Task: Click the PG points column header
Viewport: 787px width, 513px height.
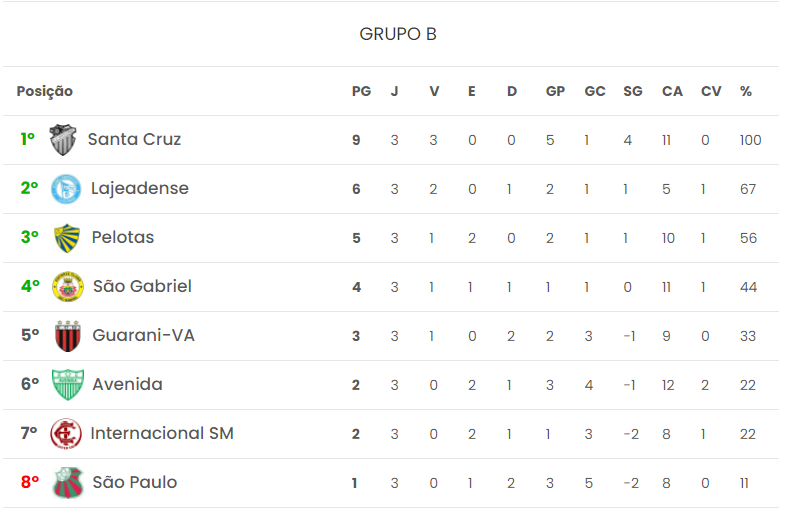Action: click(x=361, y=91)
